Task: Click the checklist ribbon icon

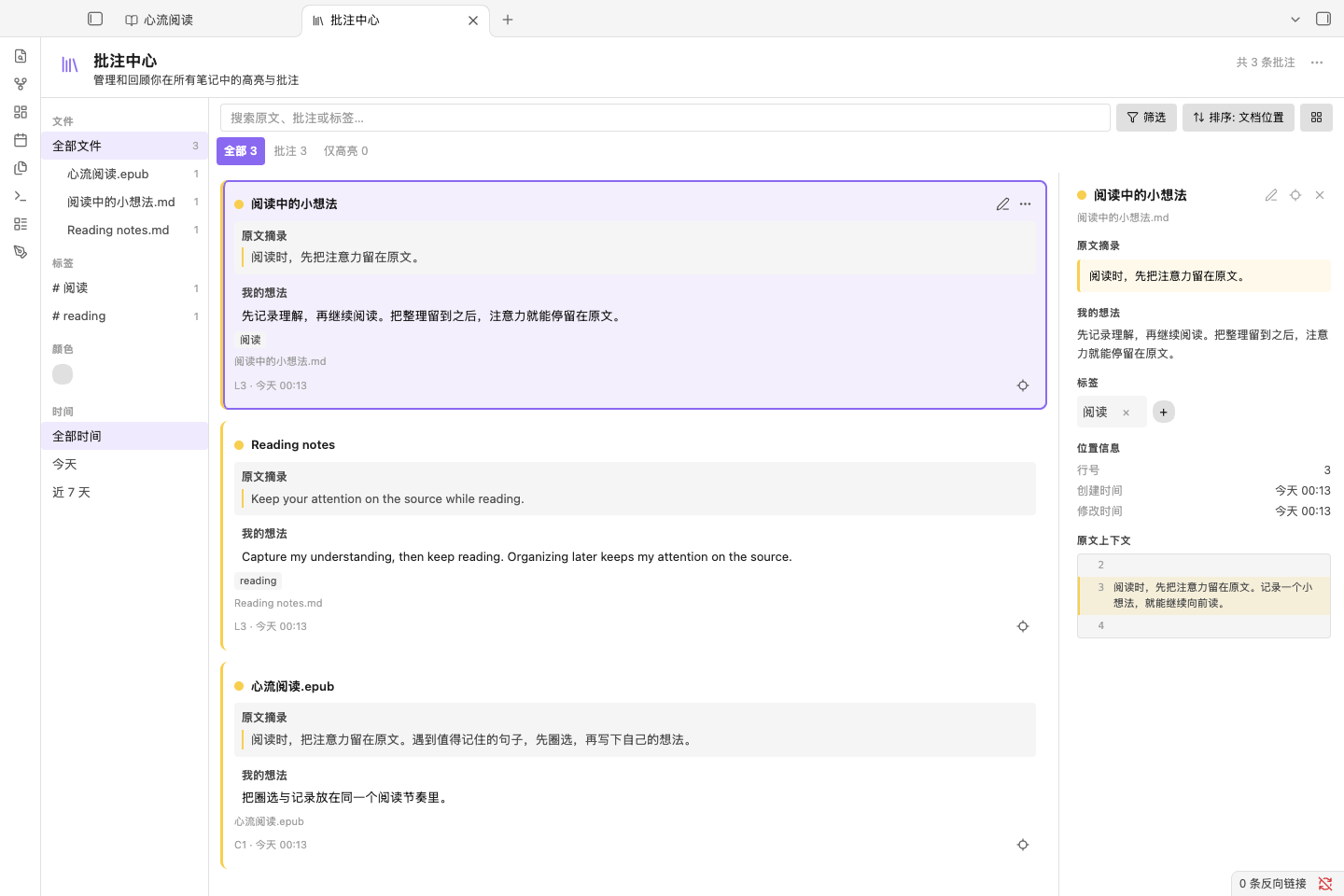Action: 21,224
